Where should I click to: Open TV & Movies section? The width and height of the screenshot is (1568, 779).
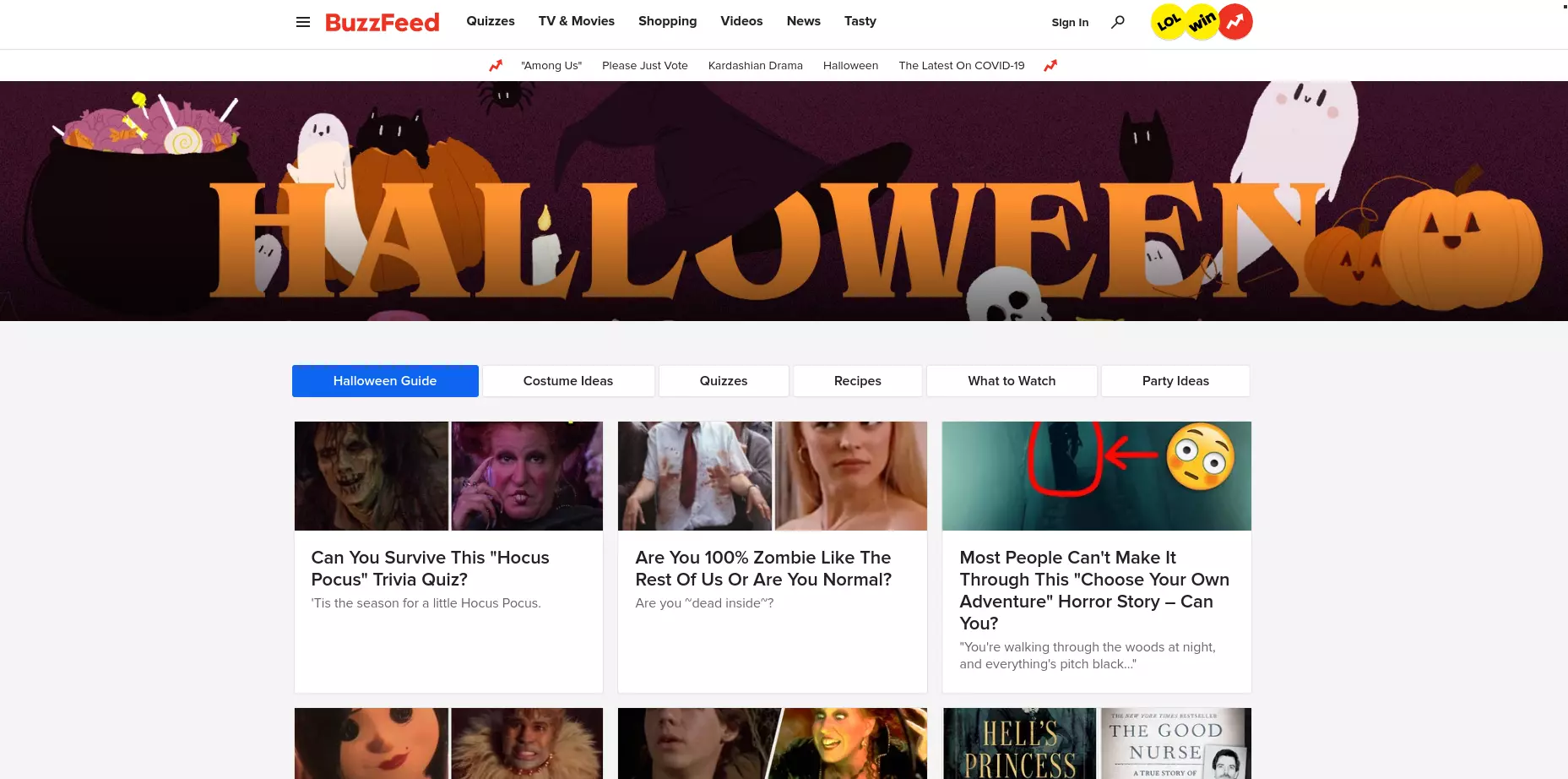point(577,21)
